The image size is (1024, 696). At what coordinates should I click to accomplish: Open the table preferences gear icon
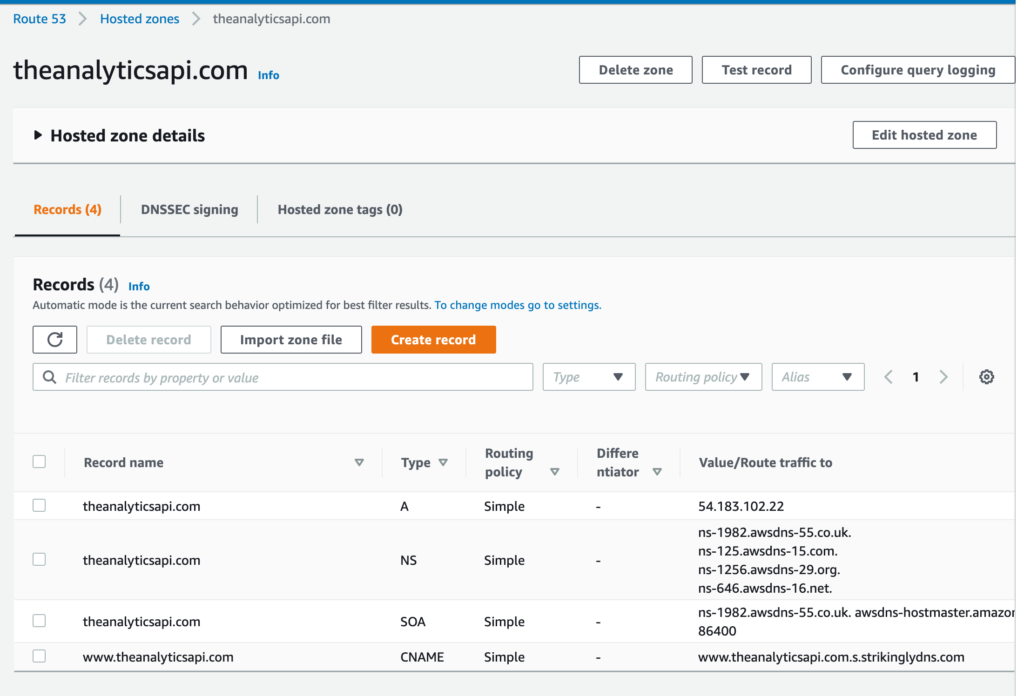[986, 377]
